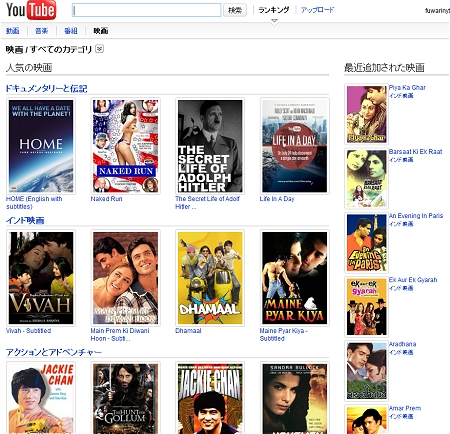Open the HOME movie poster
450x434 pixels.
41,146
